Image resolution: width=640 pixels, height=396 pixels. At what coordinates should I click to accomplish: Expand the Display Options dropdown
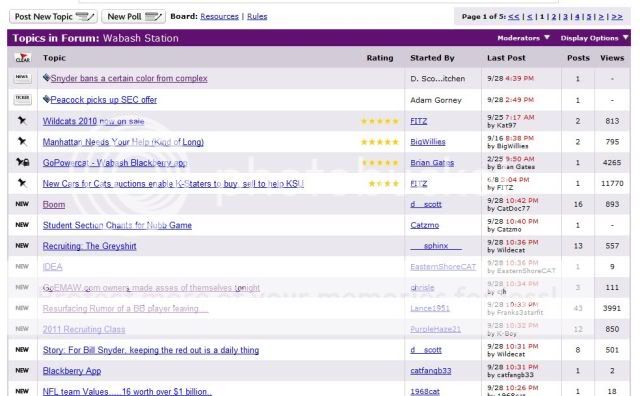[x=594, y=38]
